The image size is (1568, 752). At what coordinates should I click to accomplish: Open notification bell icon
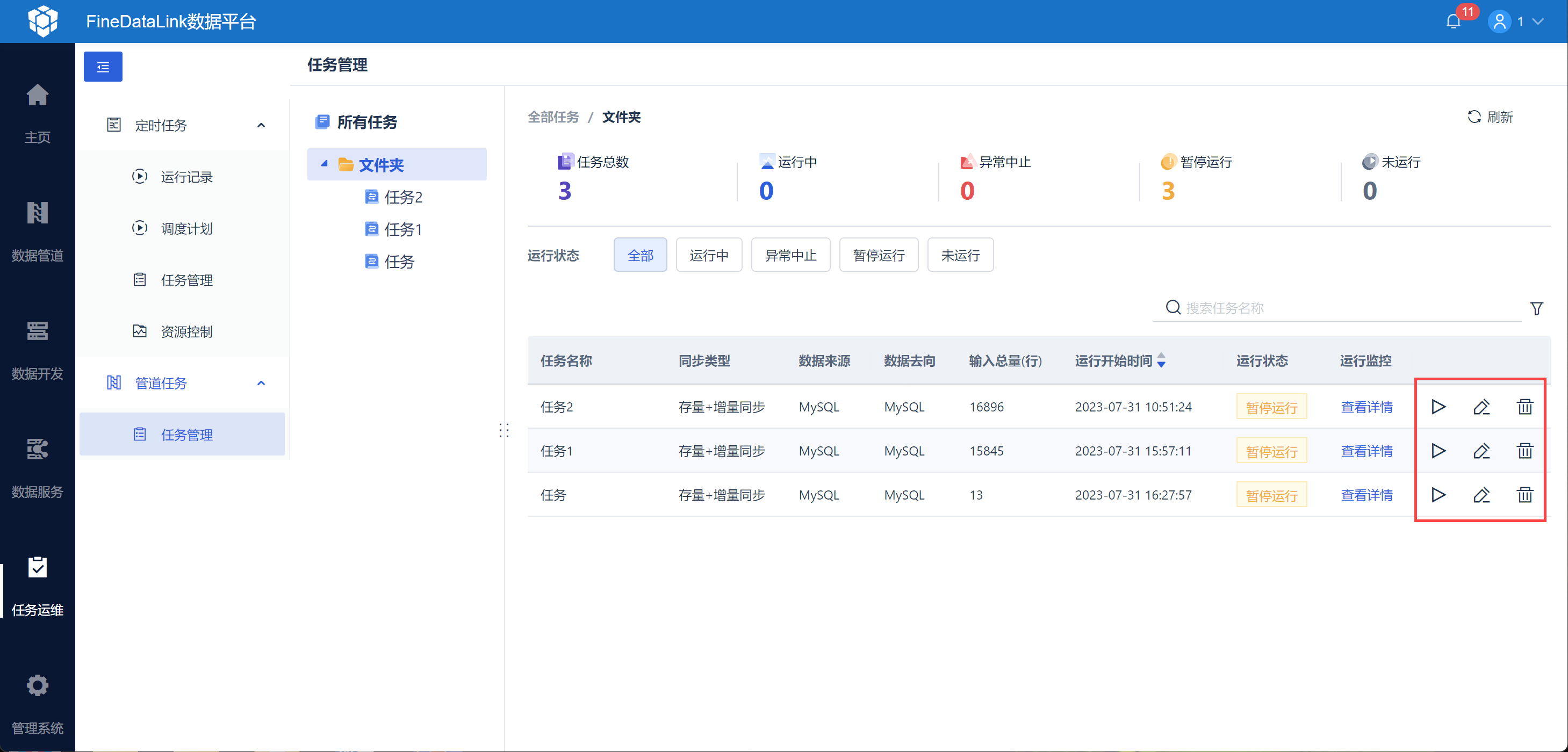click(1453, 22)
